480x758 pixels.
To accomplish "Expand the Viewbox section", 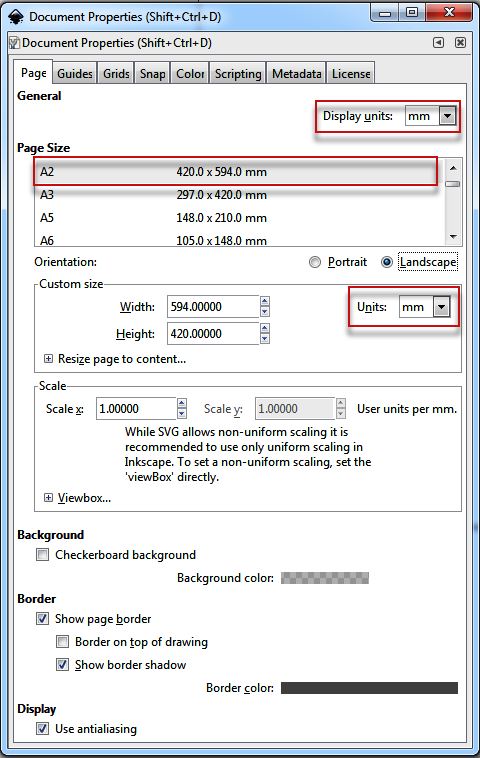I will [x=48, y=497].
